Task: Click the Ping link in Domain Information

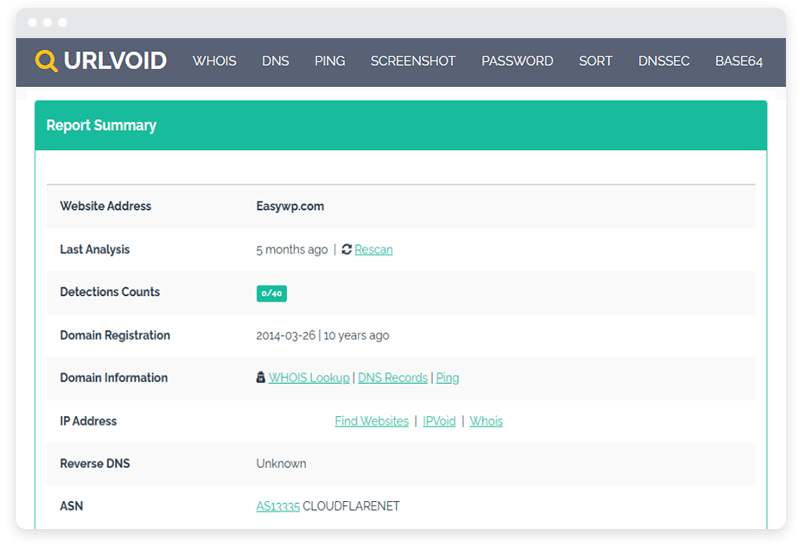Action: tap(447, 378)
